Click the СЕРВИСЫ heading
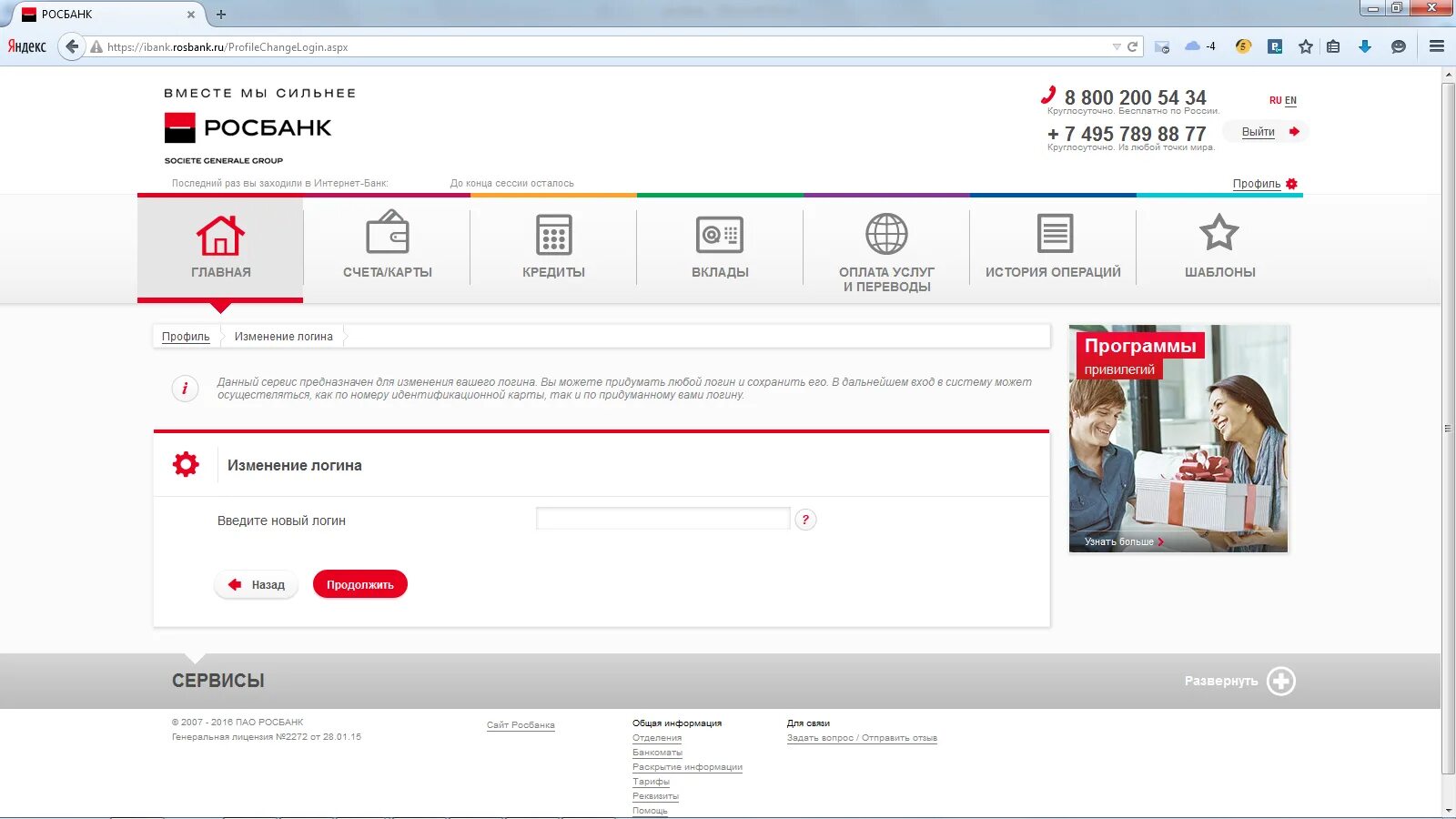 click(x=218, y=681)
